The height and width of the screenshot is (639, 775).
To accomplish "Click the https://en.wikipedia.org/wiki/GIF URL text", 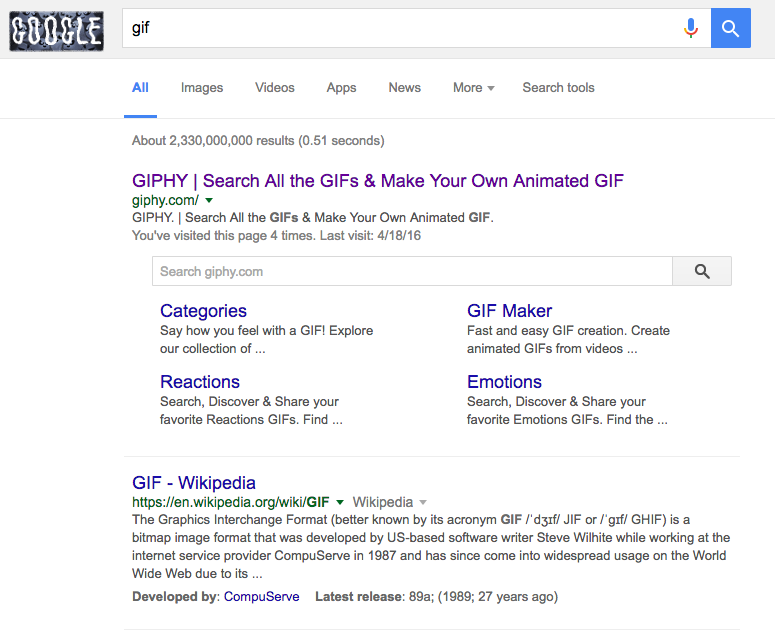I will (x=230, y=502).
